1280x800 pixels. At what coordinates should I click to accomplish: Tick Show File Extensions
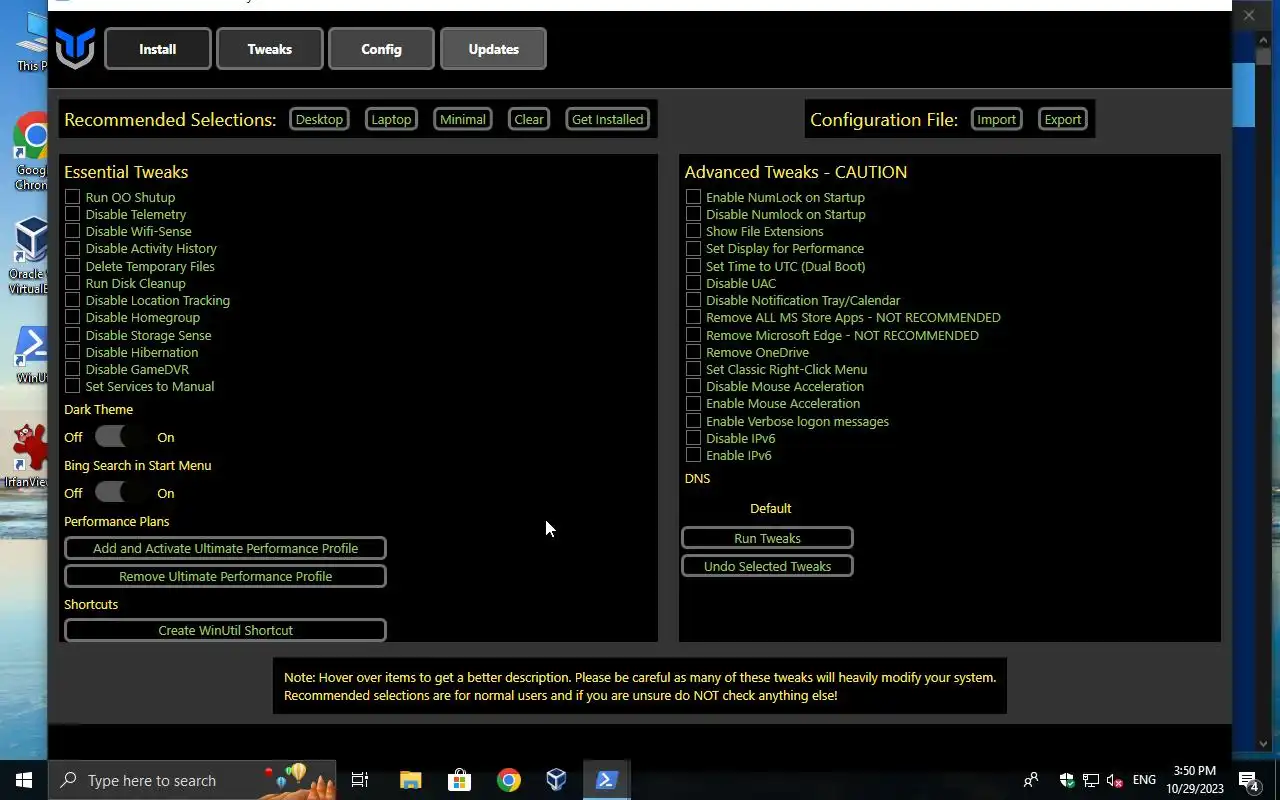click(x=693, y=231)
